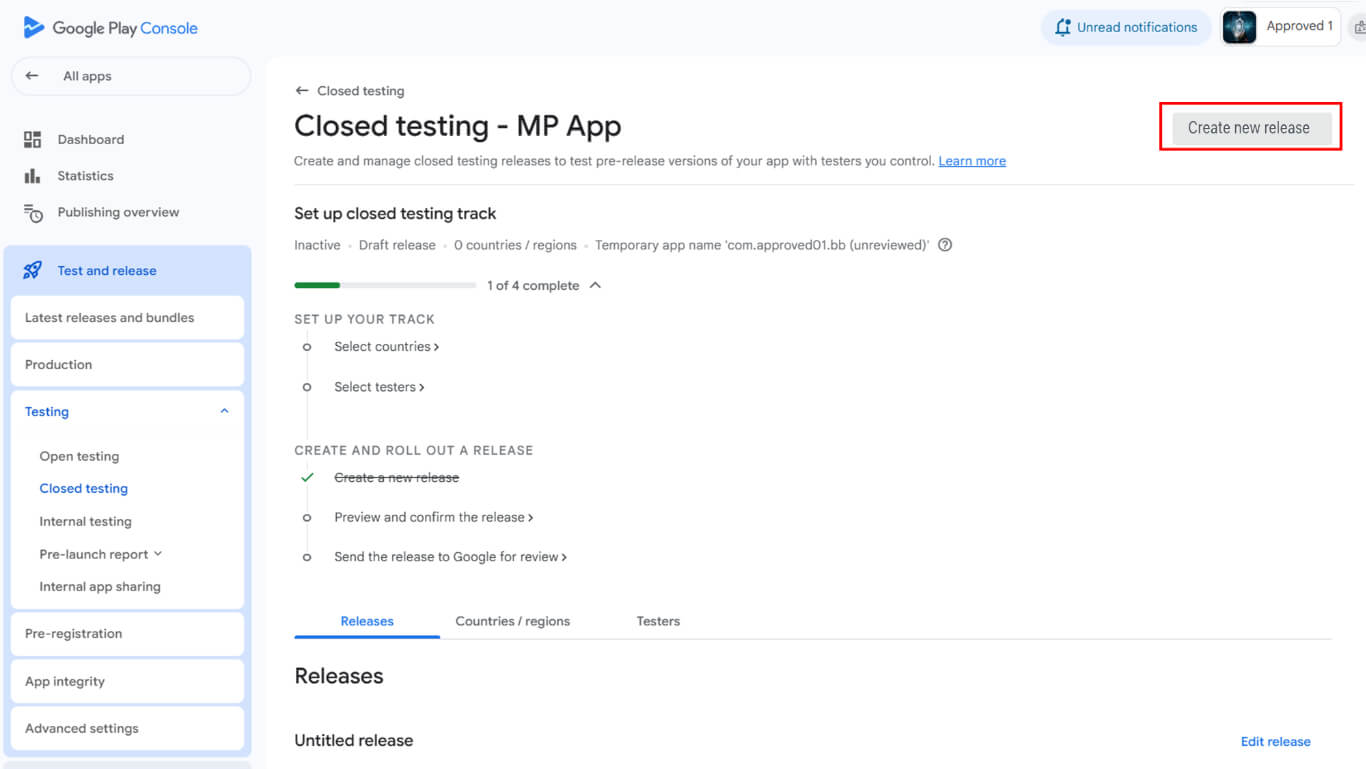Switch to the Testers tab

tap(658, 621)
